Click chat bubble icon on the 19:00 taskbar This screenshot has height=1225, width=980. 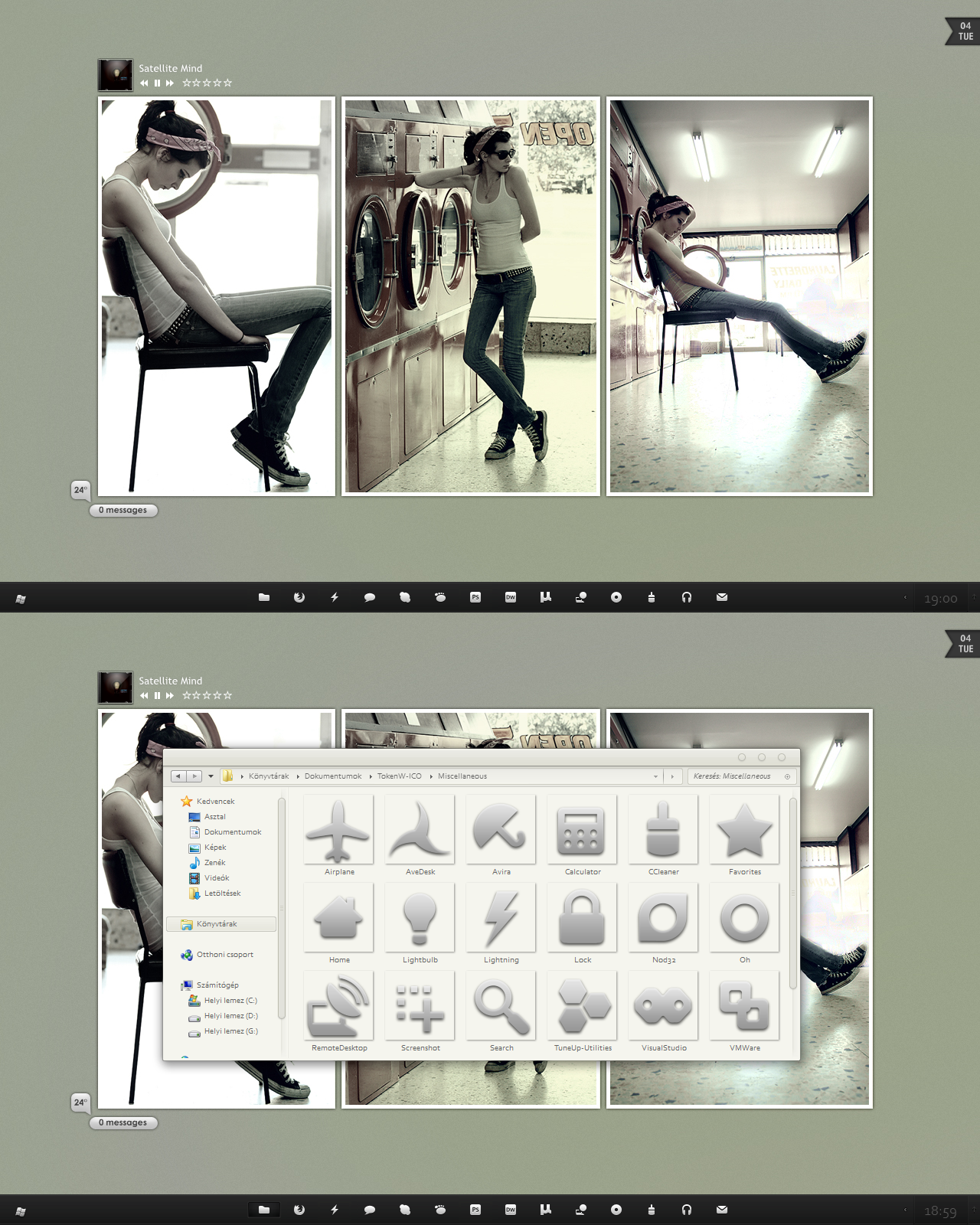(370, 597)
